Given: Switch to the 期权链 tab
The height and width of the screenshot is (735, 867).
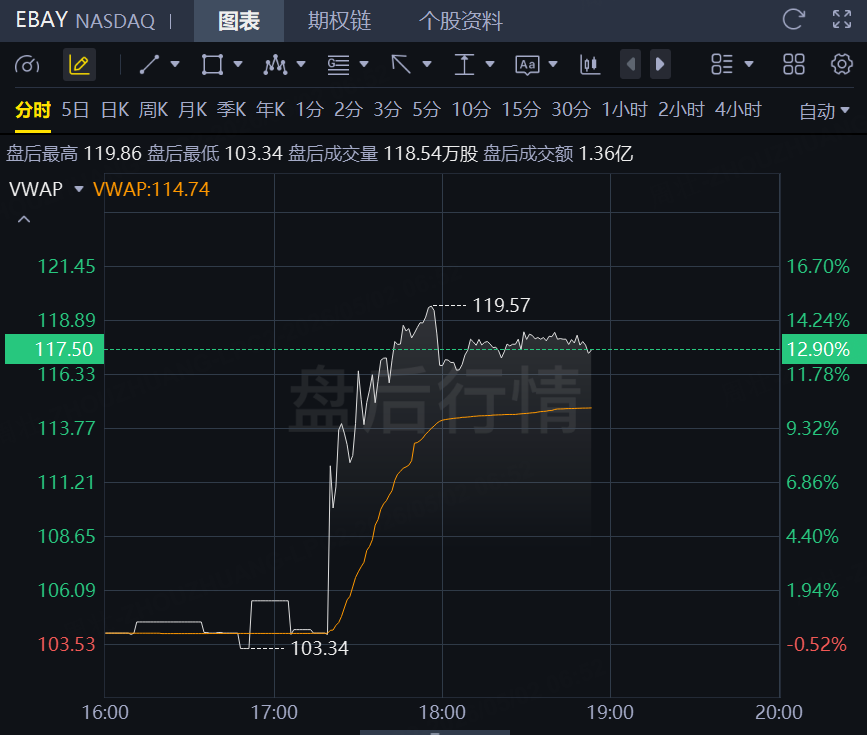Looking at the screenshot, I should pos(340,21).
